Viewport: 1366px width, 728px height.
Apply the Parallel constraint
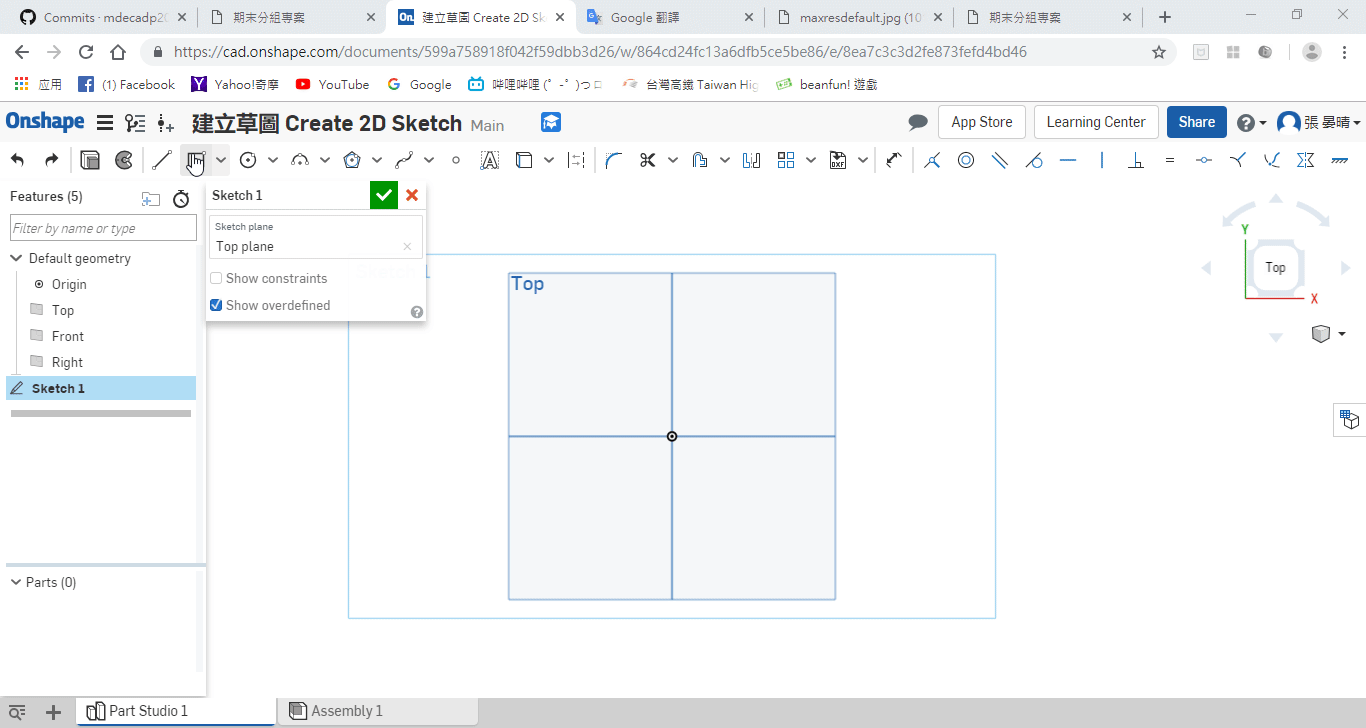pyautogui.click(x=1000, y=160)
